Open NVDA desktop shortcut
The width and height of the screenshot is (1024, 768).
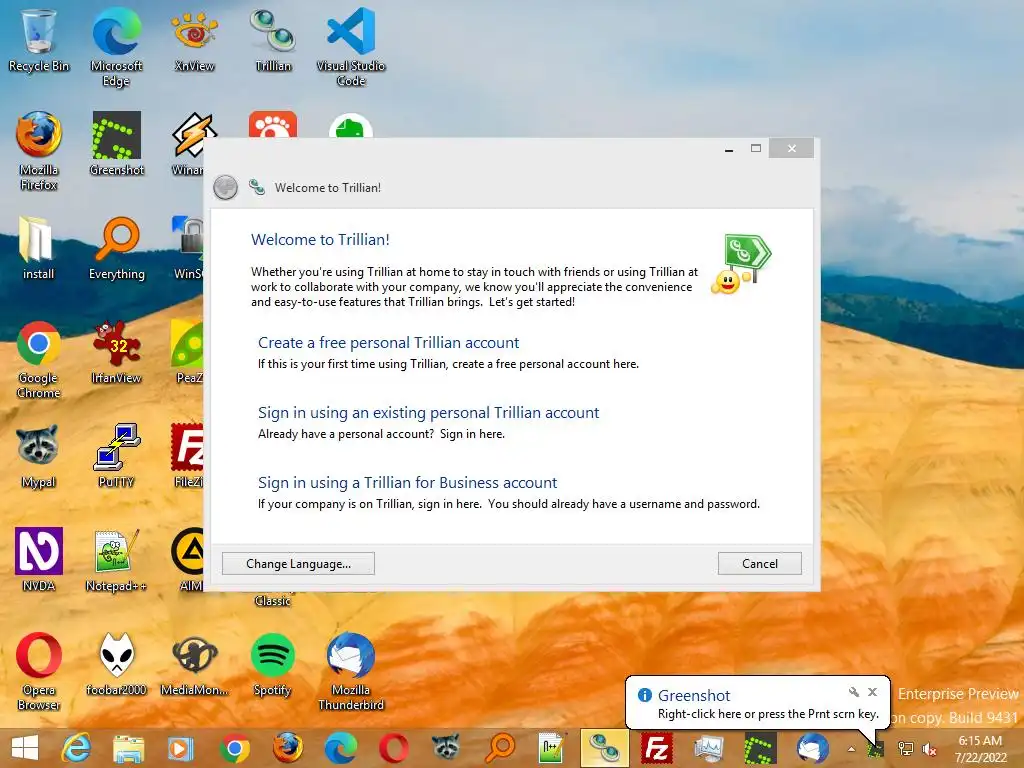39,560
